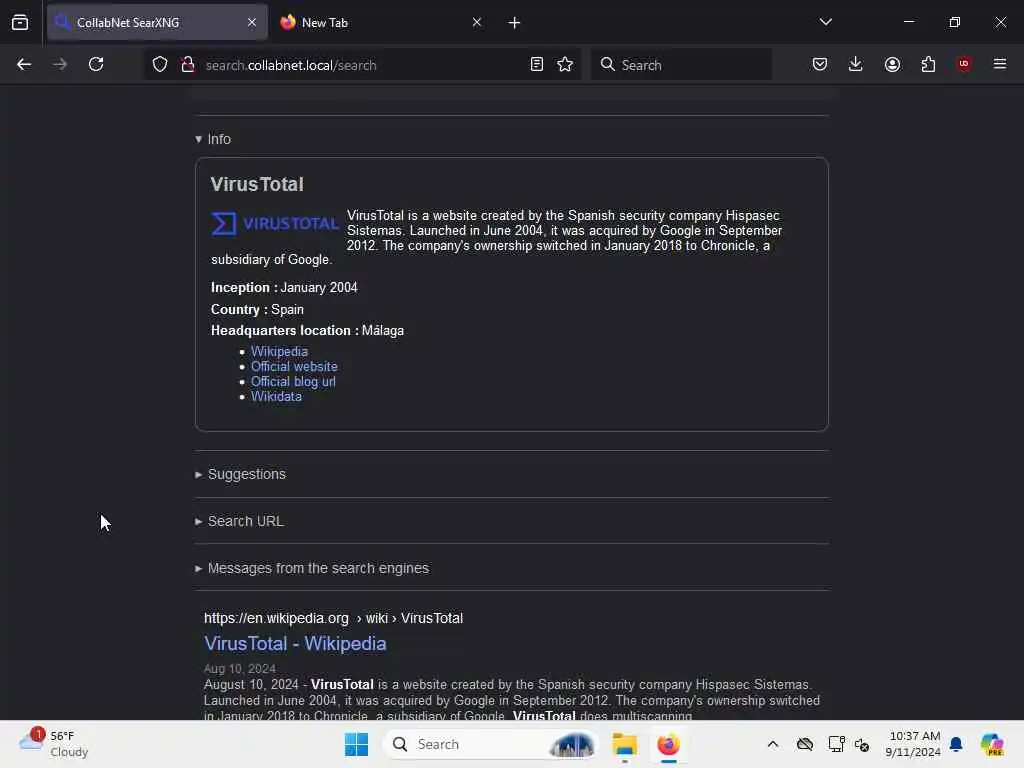Click the cloud sync tray icon
Image resolution: width=1024 pixels, height=768 pixels.
click(805, 744)
